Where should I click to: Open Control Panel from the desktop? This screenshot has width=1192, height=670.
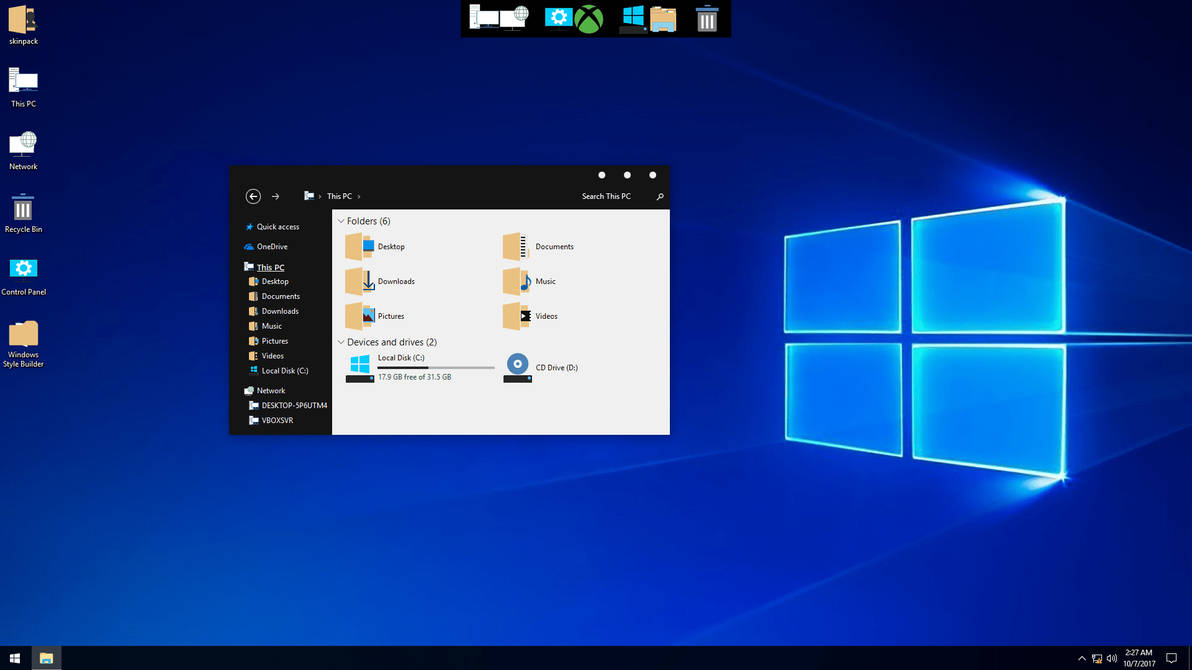pos(23,268)
